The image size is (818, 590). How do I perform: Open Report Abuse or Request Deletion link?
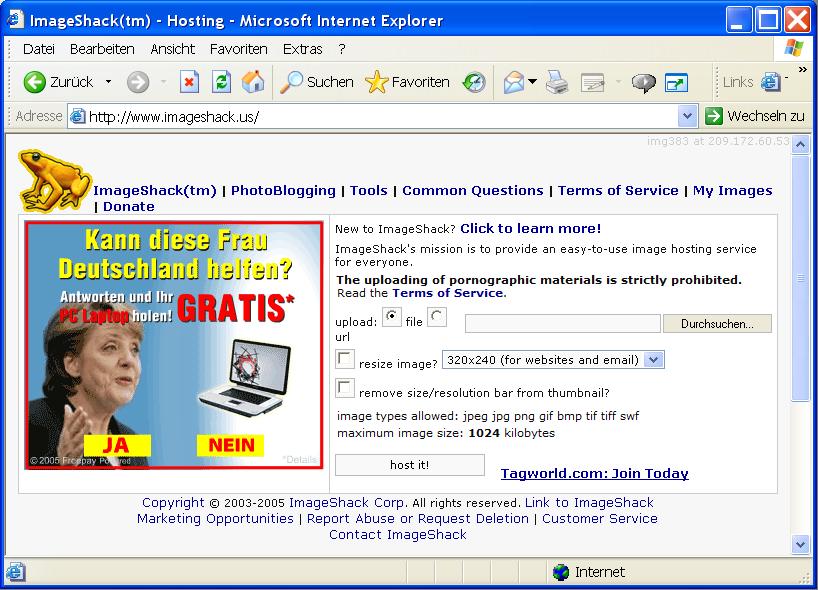pyautogui.click(x=418, y=519)
